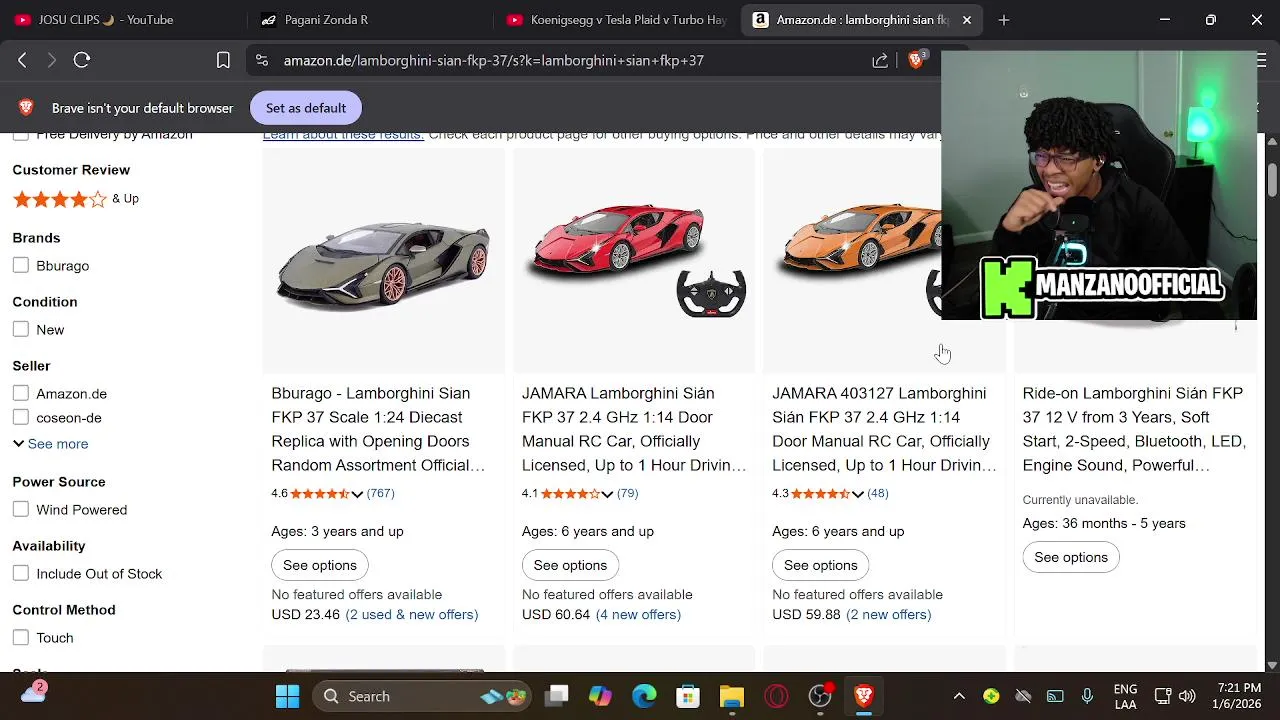Open the 4 new offers link
The width and height of the screenshot is (1280, 720).
(x=638, y=615)
